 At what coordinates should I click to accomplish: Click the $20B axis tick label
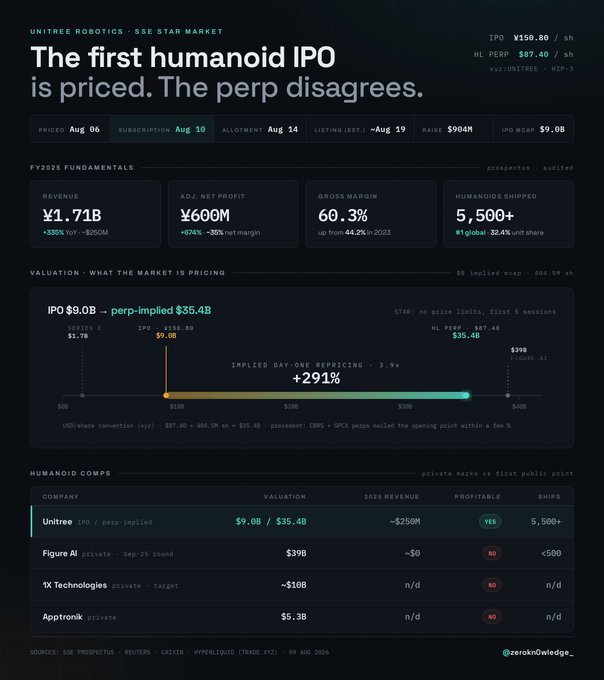point(291,407)
